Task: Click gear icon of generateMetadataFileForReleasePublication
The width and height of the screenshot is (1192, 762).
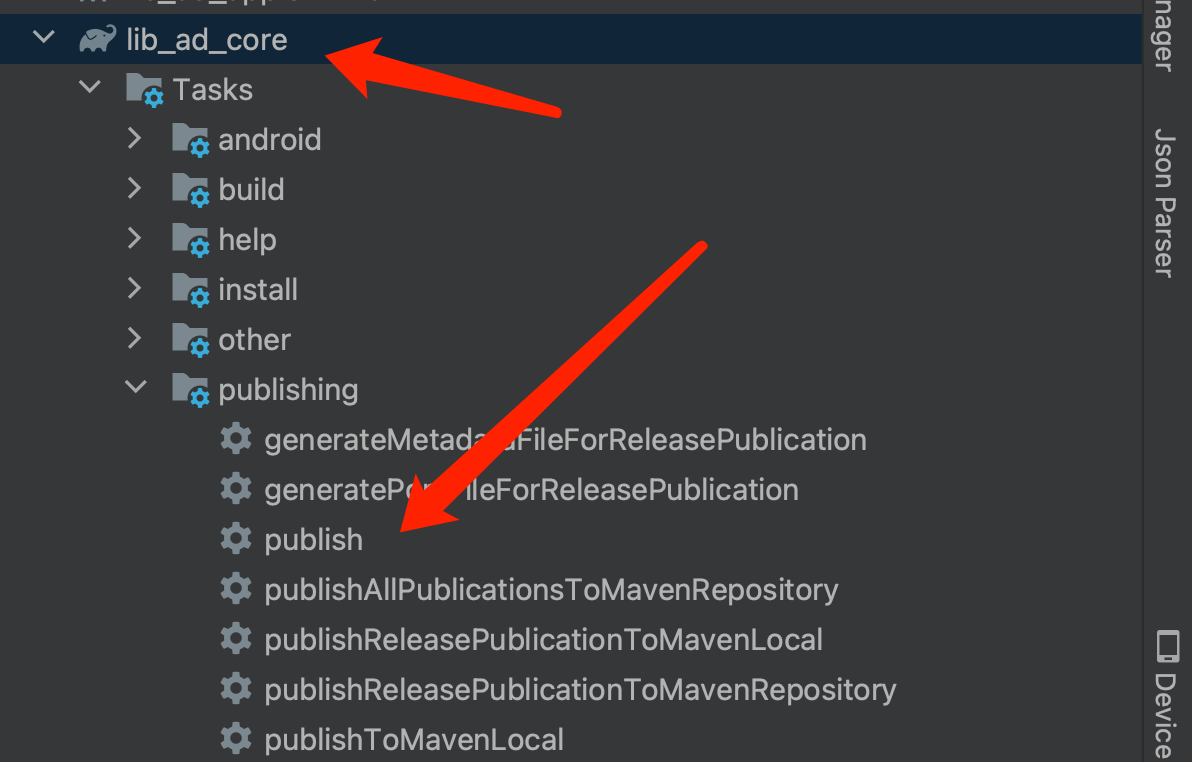Action: [236, 439]
